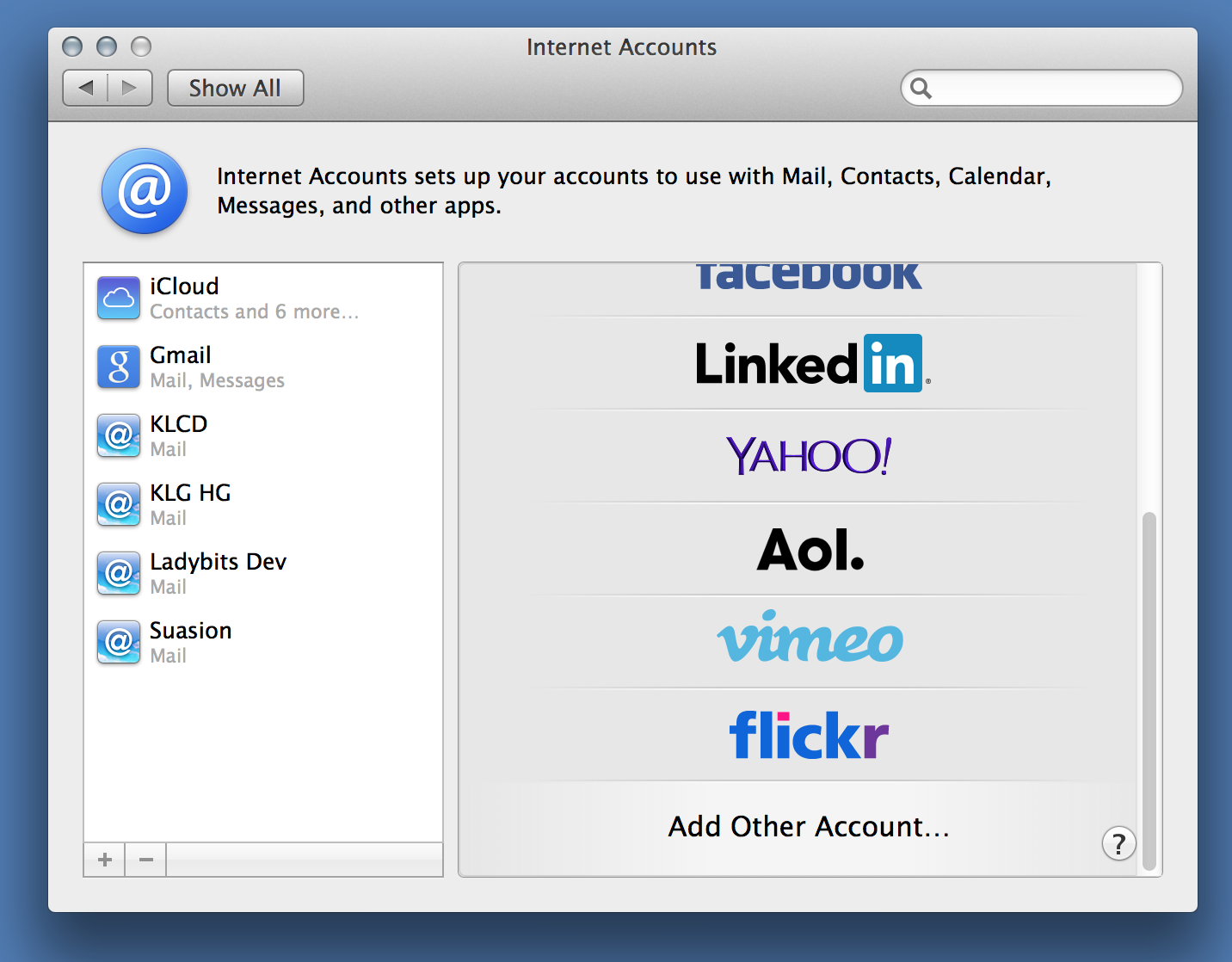Viewport: 1232px width, 962px height.
Task: Choose the Aol. account type
Action: point(810,549)
